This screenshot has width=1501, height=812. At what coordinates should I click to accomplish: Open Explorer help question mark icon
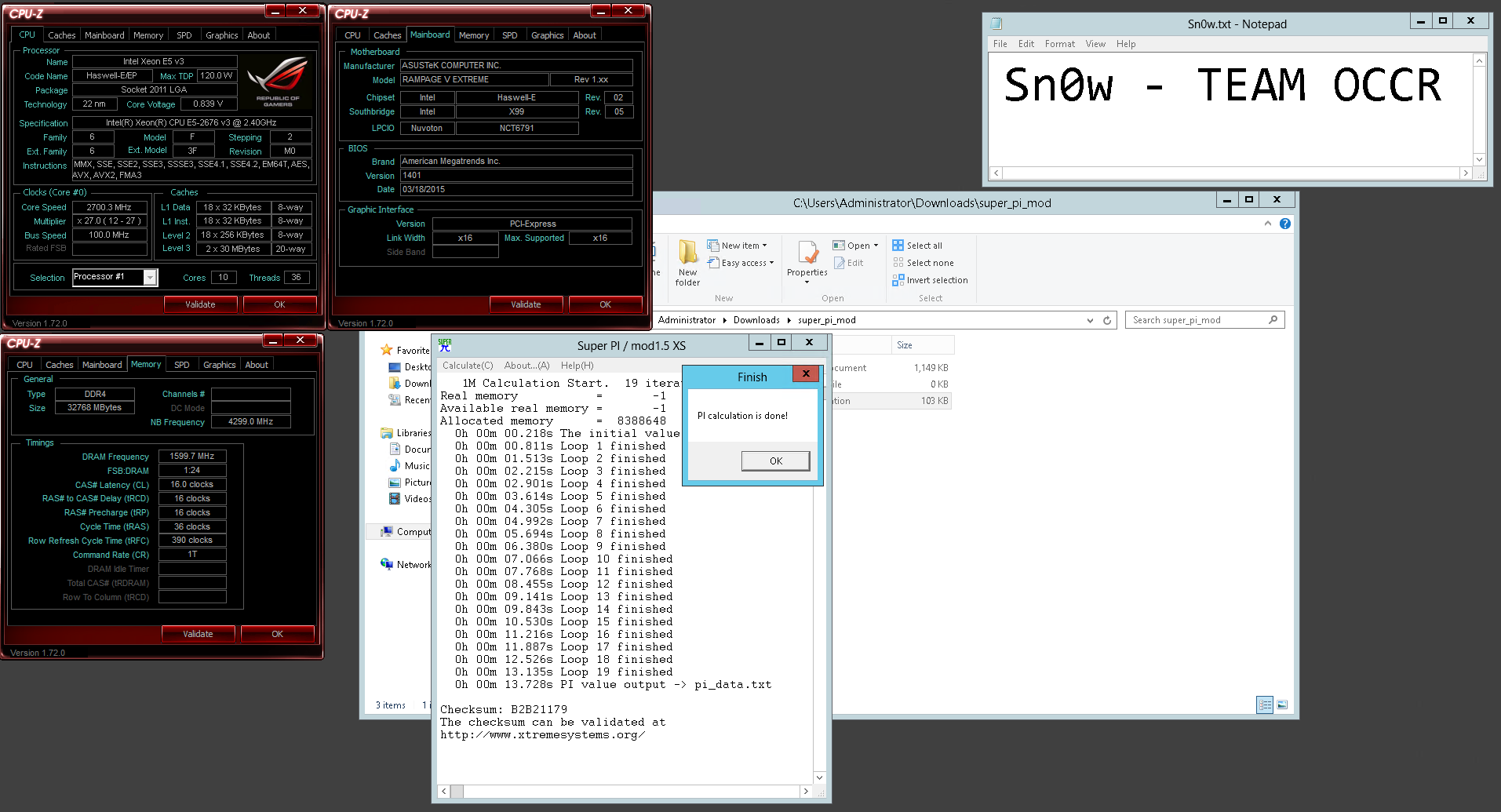pyautogui.click(x=1284, y=224)
